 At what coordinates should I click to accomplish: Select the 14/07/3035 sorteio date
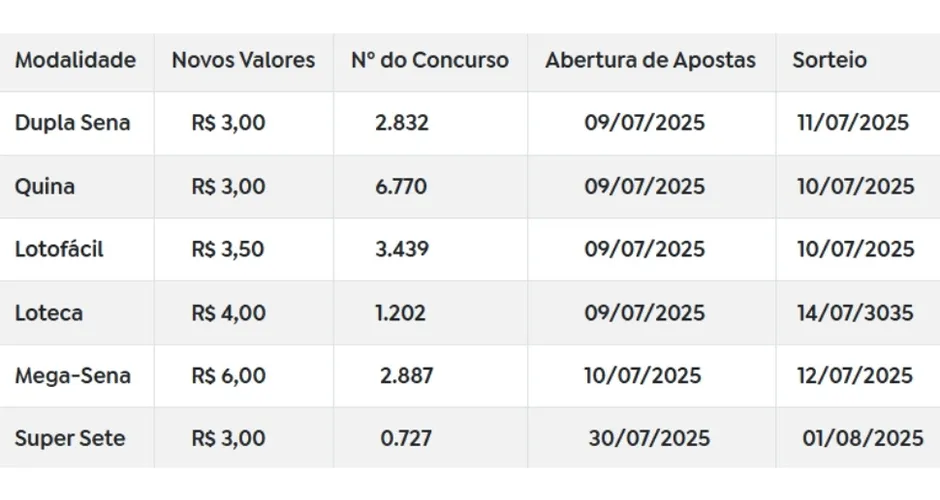point(855,312)
